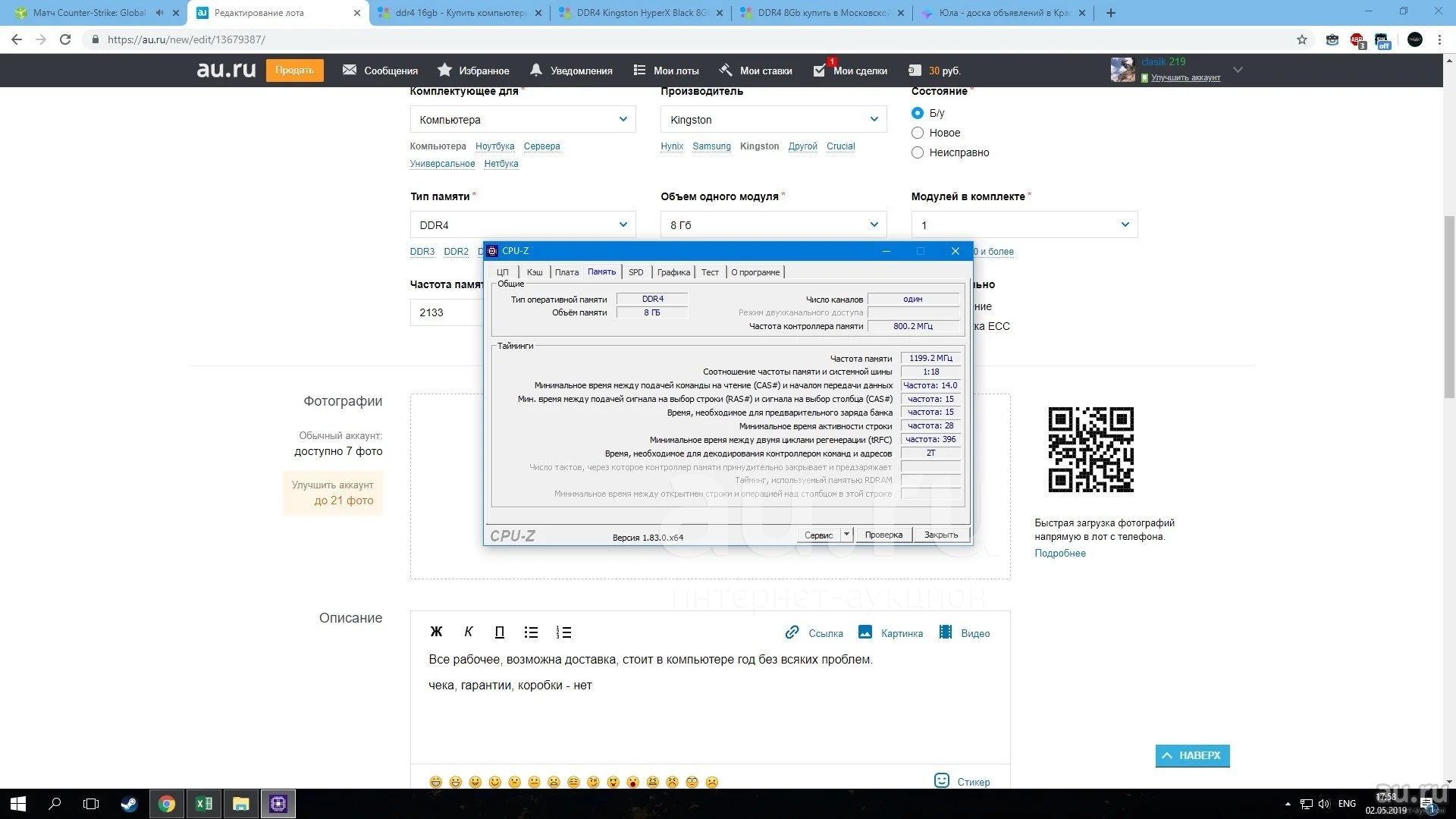Screen dimensions: 1456x819
Task: Open Excel from the taskbar
Action: point(204,804)
